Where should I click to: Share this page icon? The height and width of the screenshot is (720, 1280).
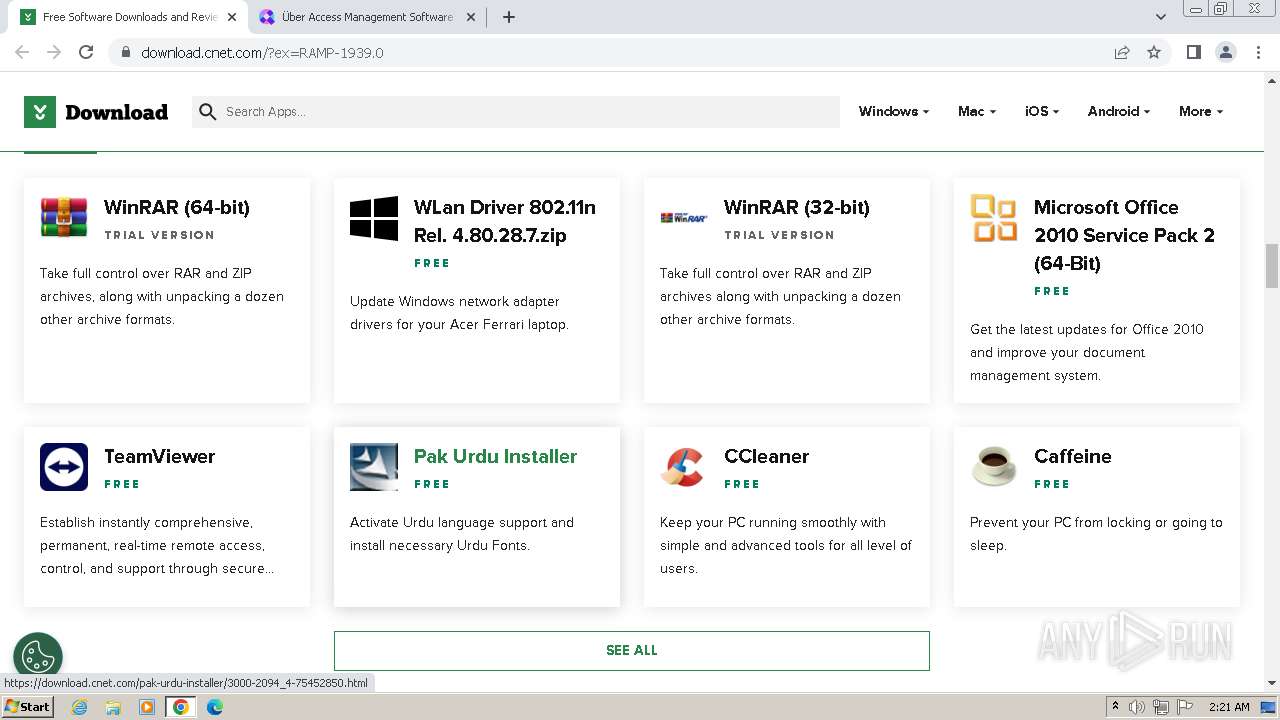pos(1122,52)
